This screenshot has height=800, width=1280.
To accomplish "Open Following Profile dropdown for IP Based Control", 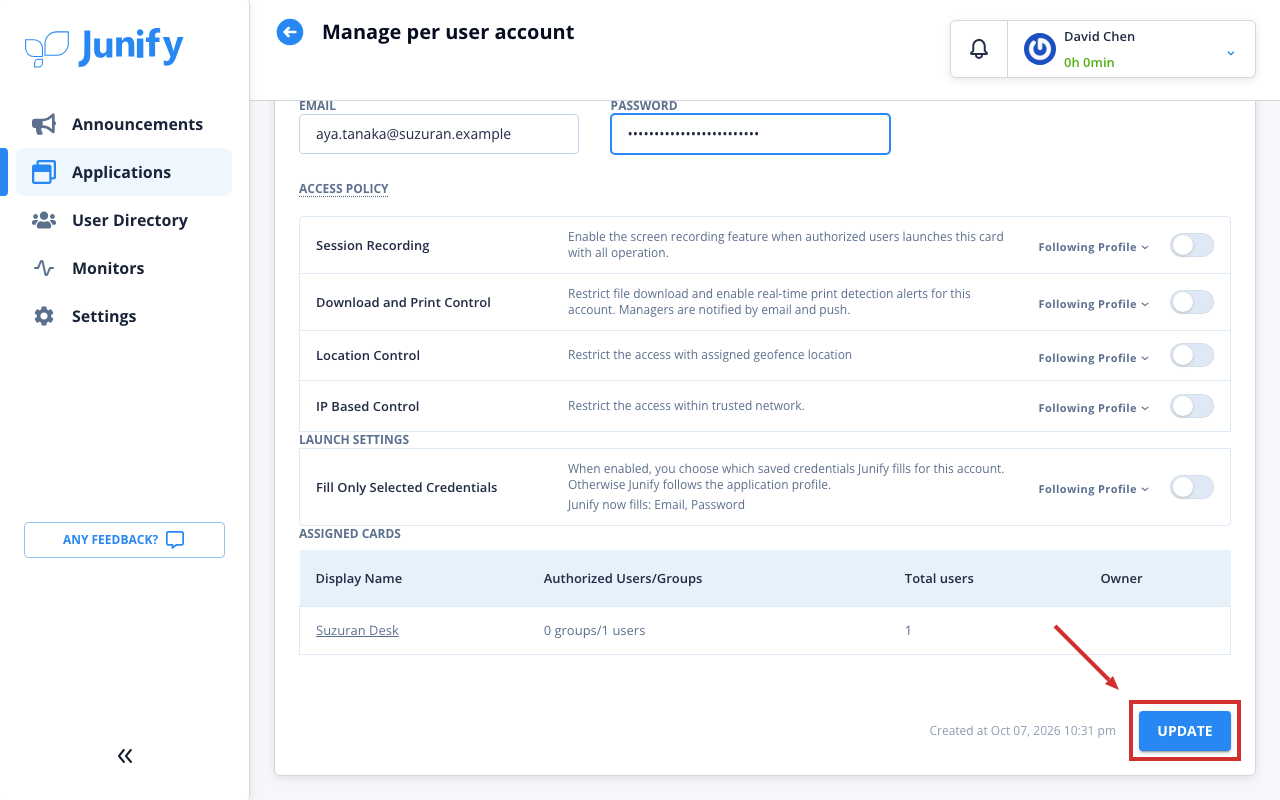I will pos(1093,408).
